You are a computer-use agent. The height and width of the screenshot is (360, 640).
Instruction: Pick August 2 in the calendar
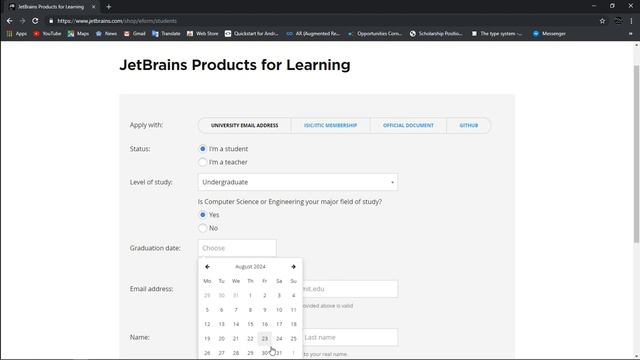264,296
